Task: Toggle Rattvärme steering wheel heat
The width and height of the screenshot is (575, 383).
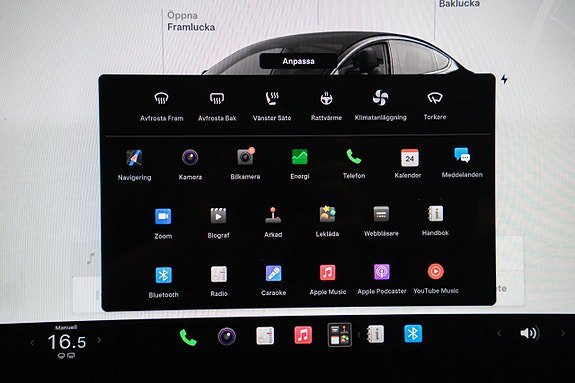Action: [x=326, y=106]
